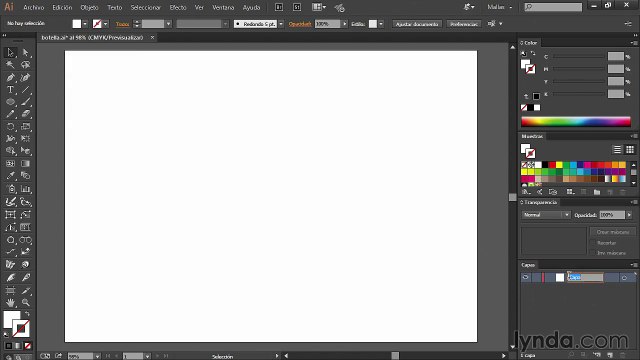Select the Line Segment tool

[x=25, y=90]
